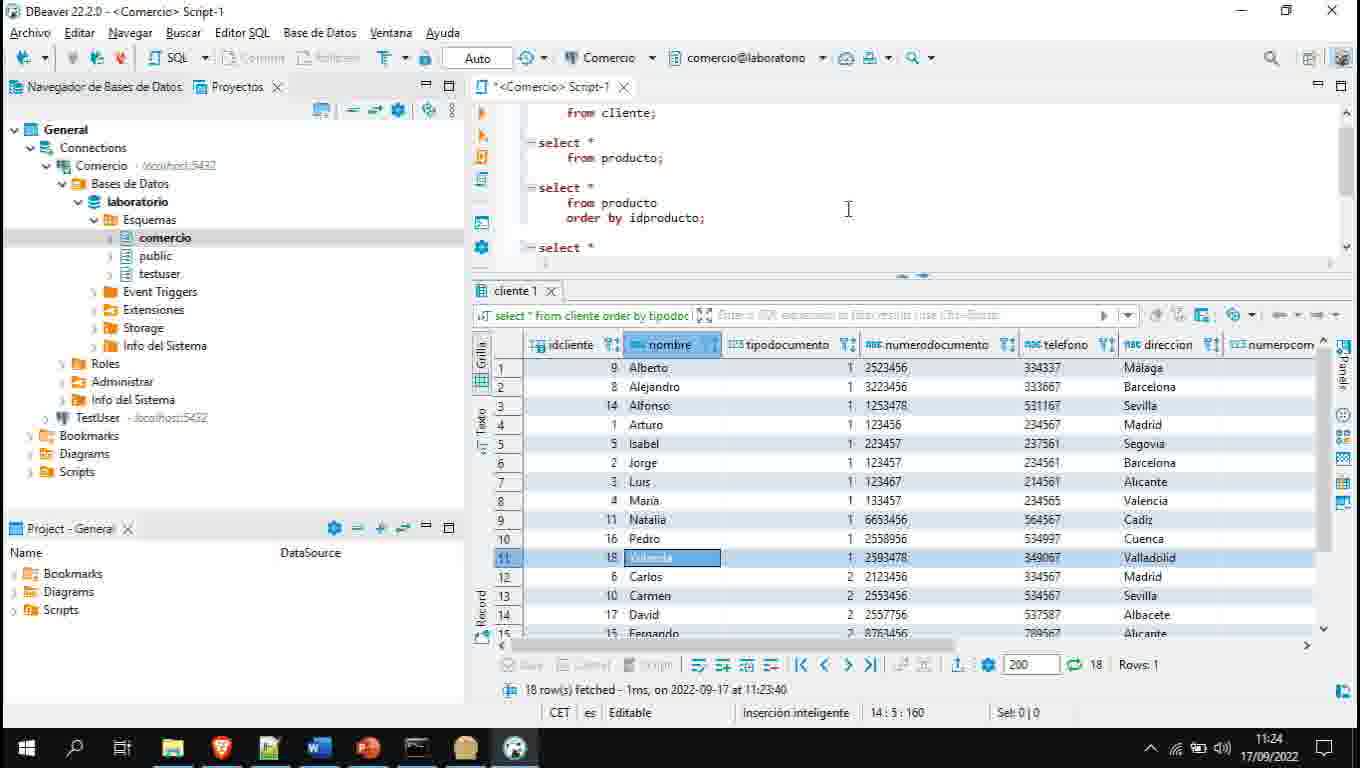Open the Base de Datos menu
The image size is (1360, 768).
(x=320, y=33)
